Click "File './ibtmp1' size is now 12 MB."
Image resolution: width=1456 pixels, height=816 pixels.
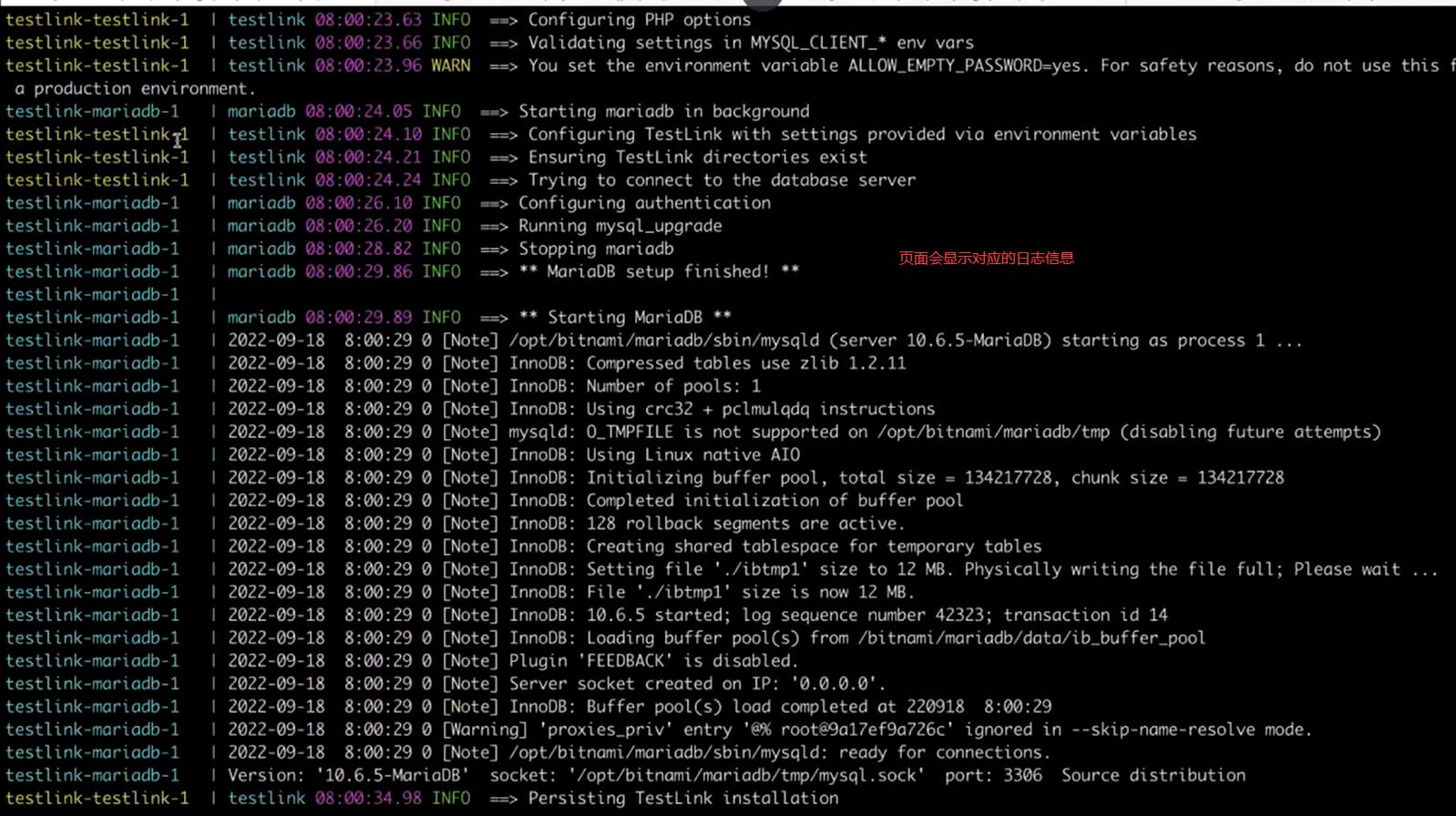751,592
